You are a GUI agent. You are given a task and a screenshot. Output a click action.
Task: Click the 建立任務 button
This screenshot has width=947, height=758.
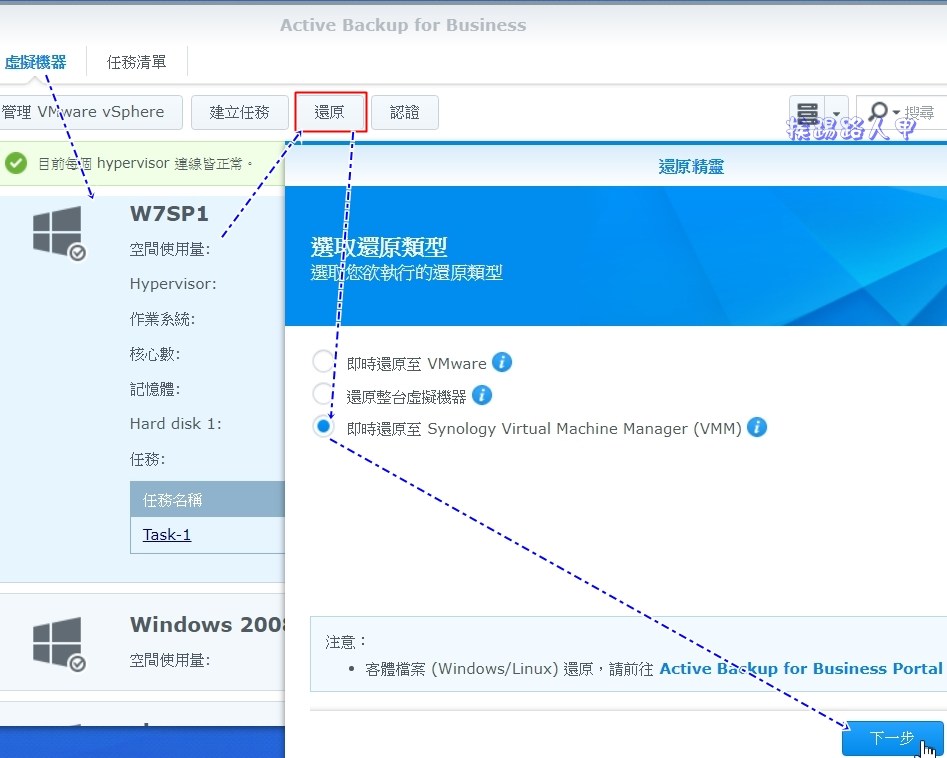tap(240, 112)
